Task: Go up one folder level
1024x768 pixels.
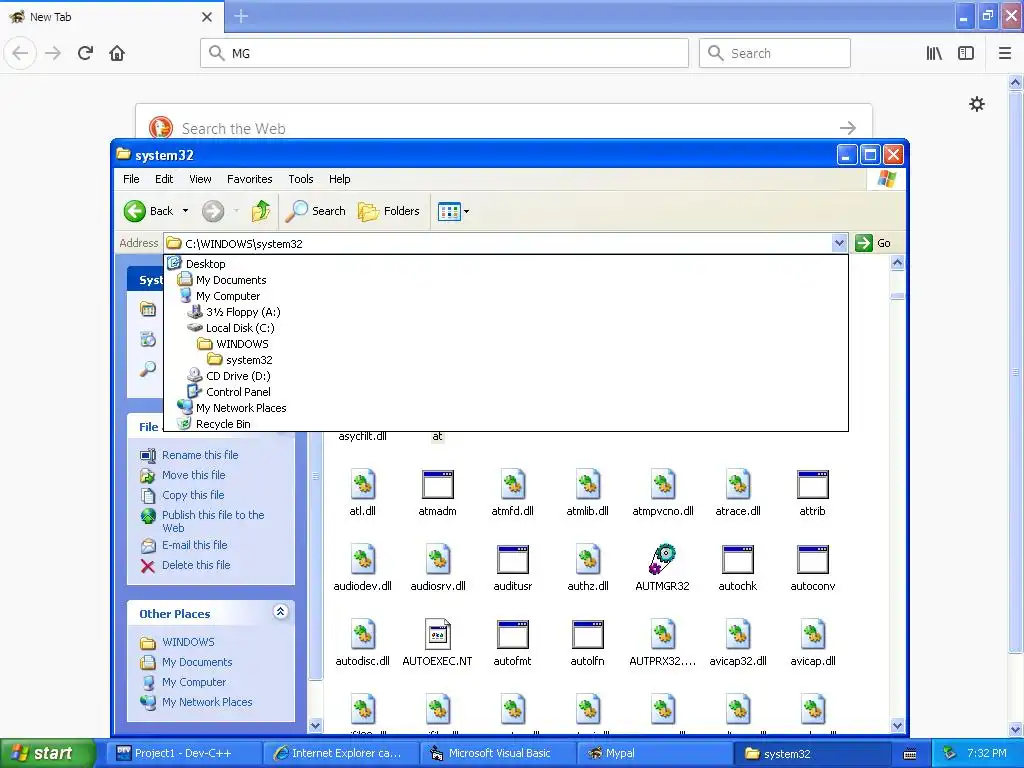Action: tap(261, 211)
